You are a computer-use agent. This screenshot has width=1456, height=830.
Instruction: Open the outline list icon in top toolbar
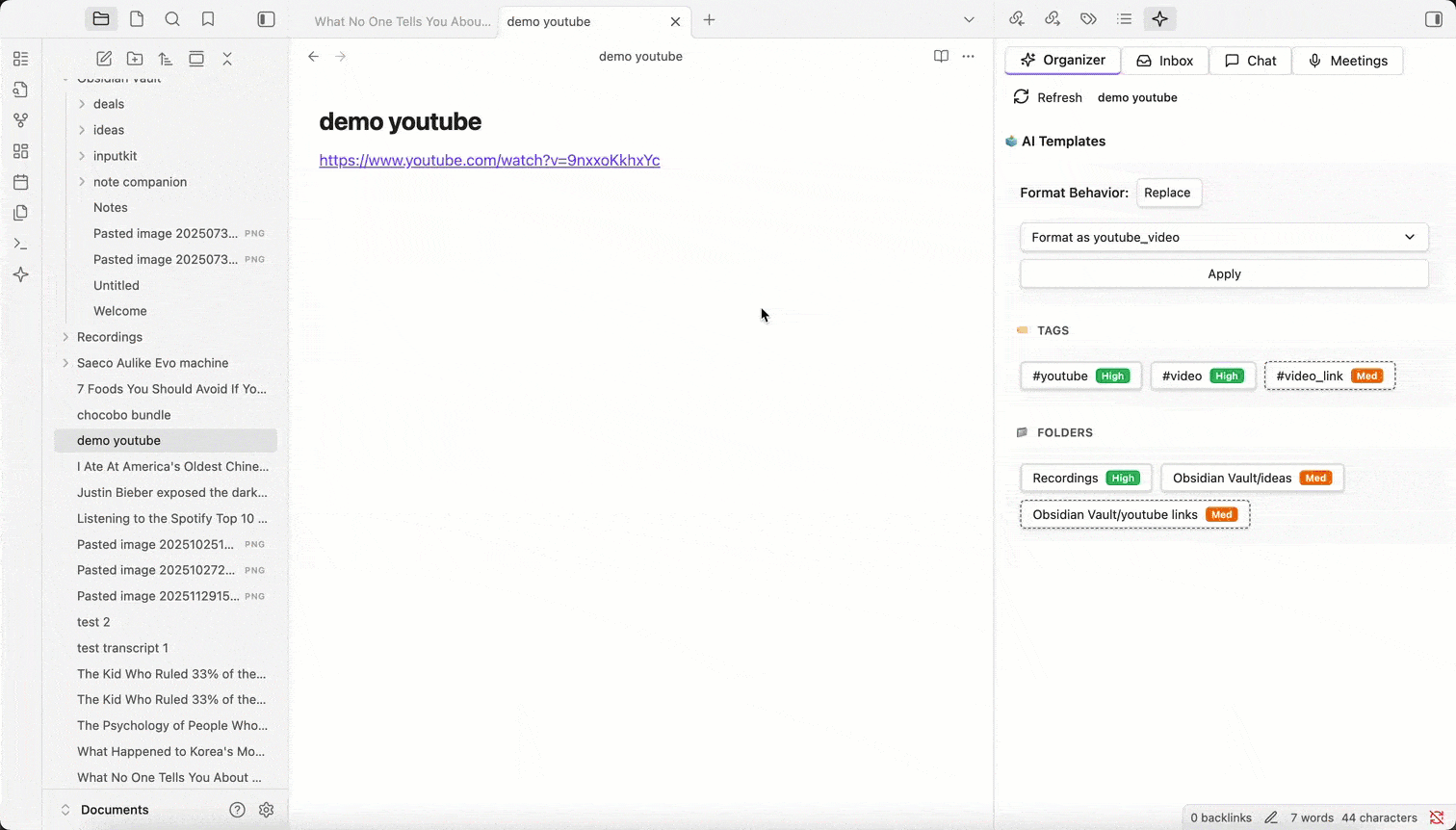pyautogui.click(x=1124, y=18)
